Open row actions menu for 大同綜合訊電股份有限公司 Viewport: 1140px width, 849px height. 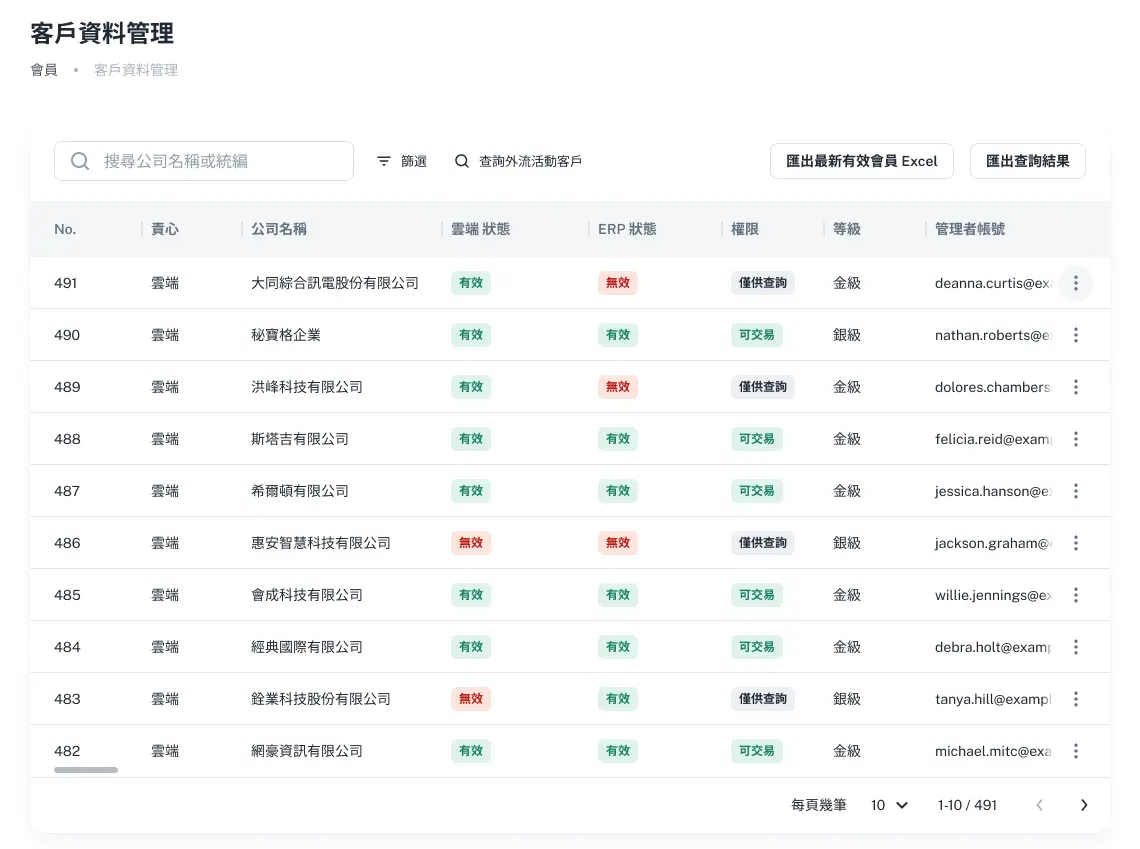pos(1075,283)
